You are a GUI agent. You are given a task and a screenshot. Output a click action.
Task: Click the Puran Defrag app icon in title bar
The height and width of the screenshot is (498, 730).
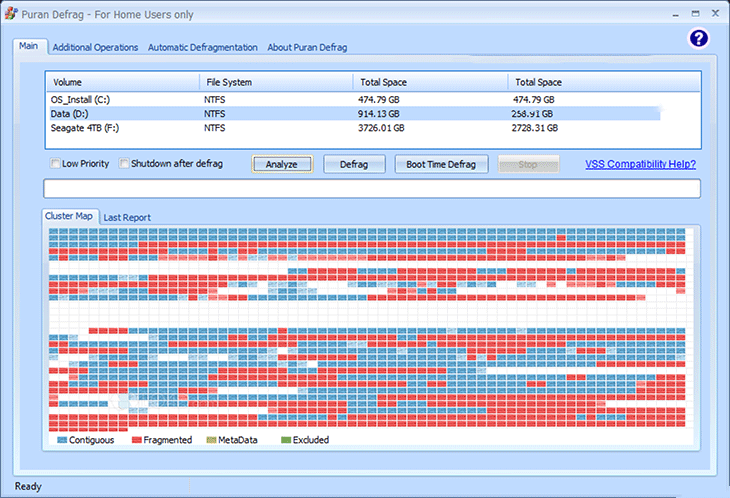pyautogui.click(x=11, y=13)
